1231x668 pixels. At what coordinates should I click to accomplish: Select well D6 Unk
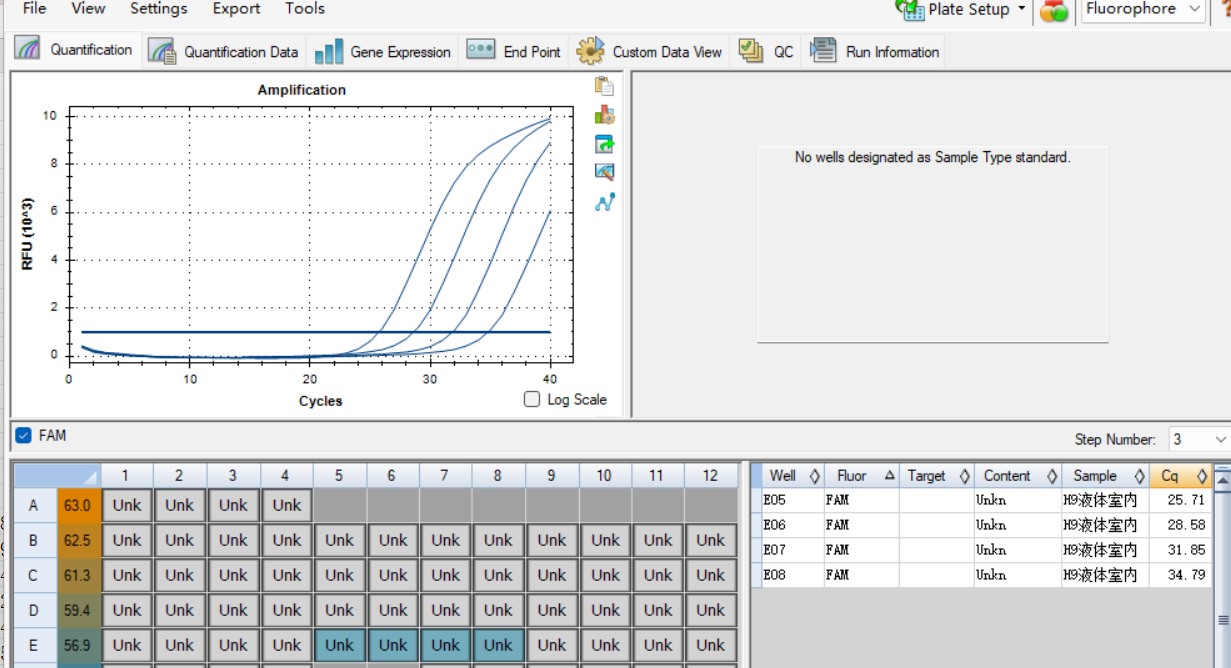click(x=392, y=610)
